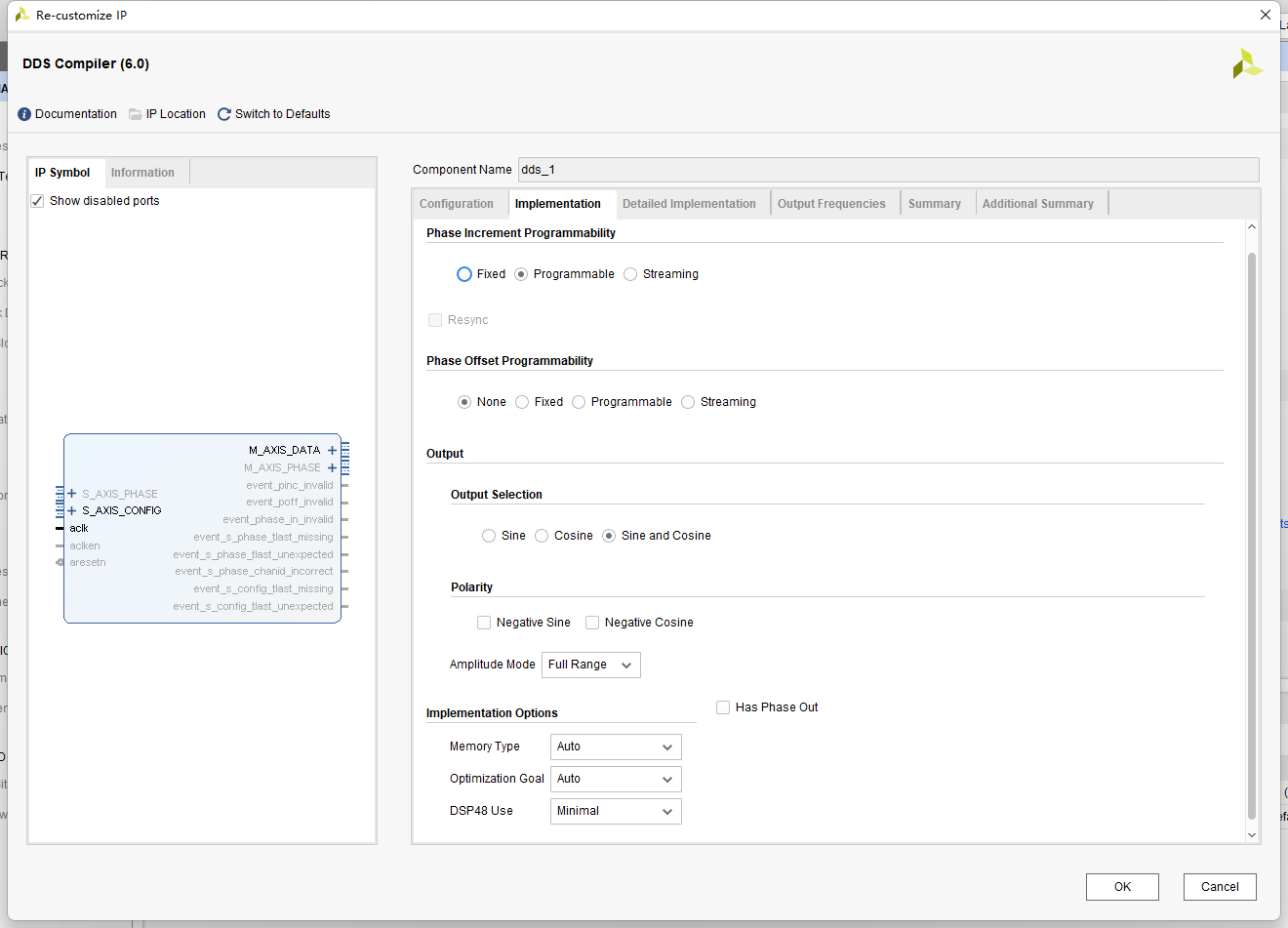Select Sine output radio button

(489, 536)
